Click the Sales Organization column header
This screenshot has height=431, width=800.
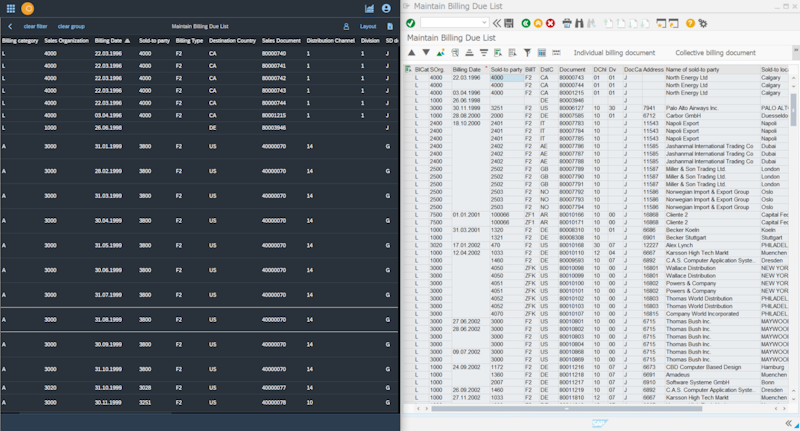coord(66,40)
